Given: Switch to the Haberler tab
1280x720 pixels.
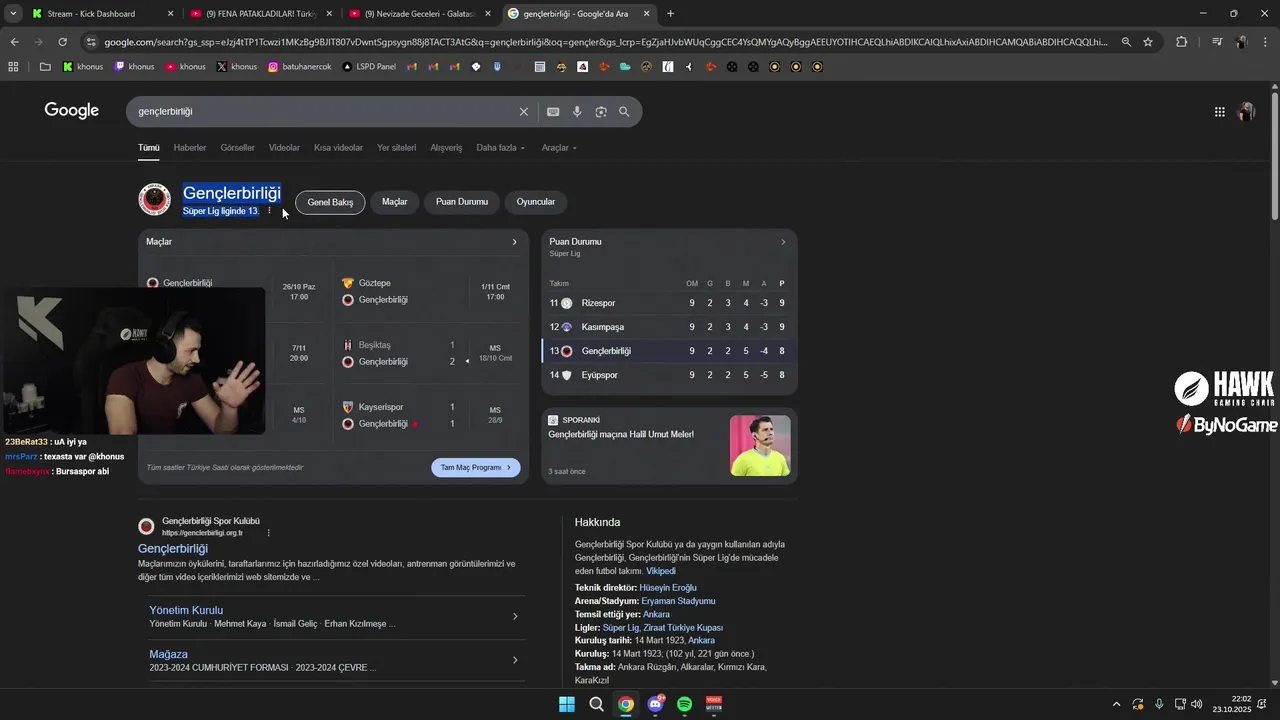Looking at the screenshot, I should point(190,148).
